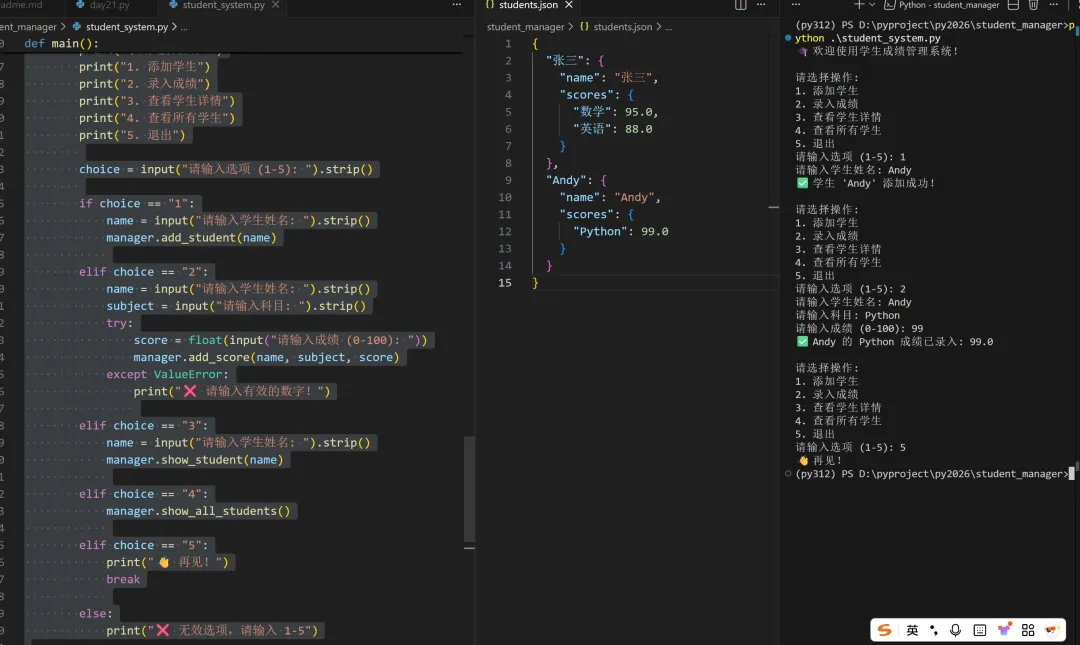1080x645 pixels.
Task: Click the hollow circle decoration beside last prompt
Action: pyautogui.click(x=788, y=473)
